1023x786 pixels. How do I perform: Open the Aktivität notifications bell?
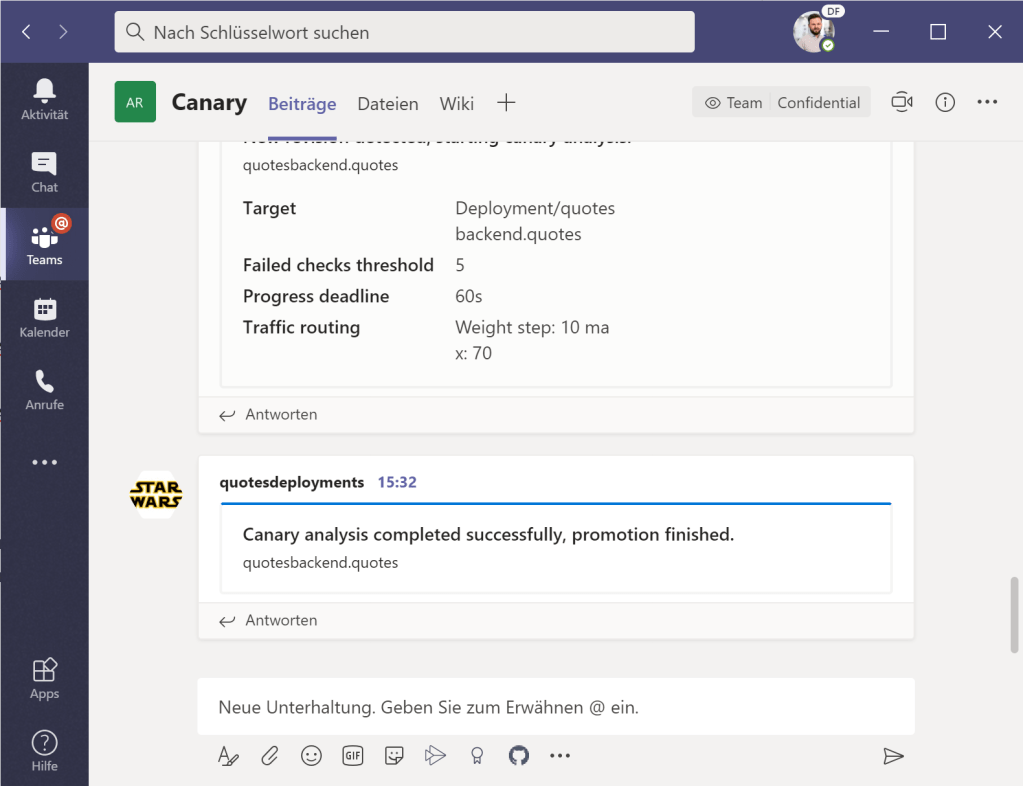tap(44, 100)
